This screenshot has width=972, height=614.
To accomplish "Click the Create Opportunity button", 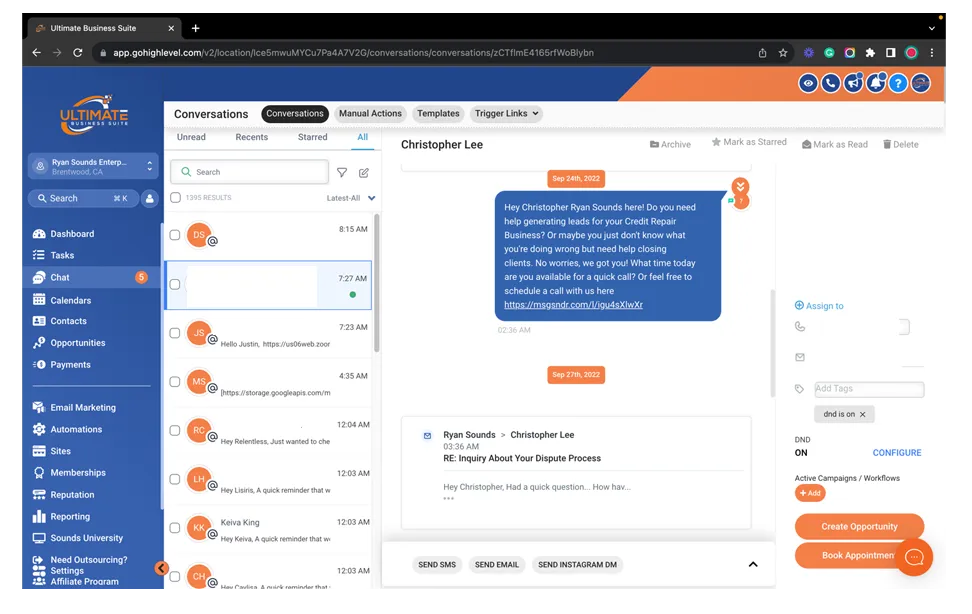I will [859, 527].
